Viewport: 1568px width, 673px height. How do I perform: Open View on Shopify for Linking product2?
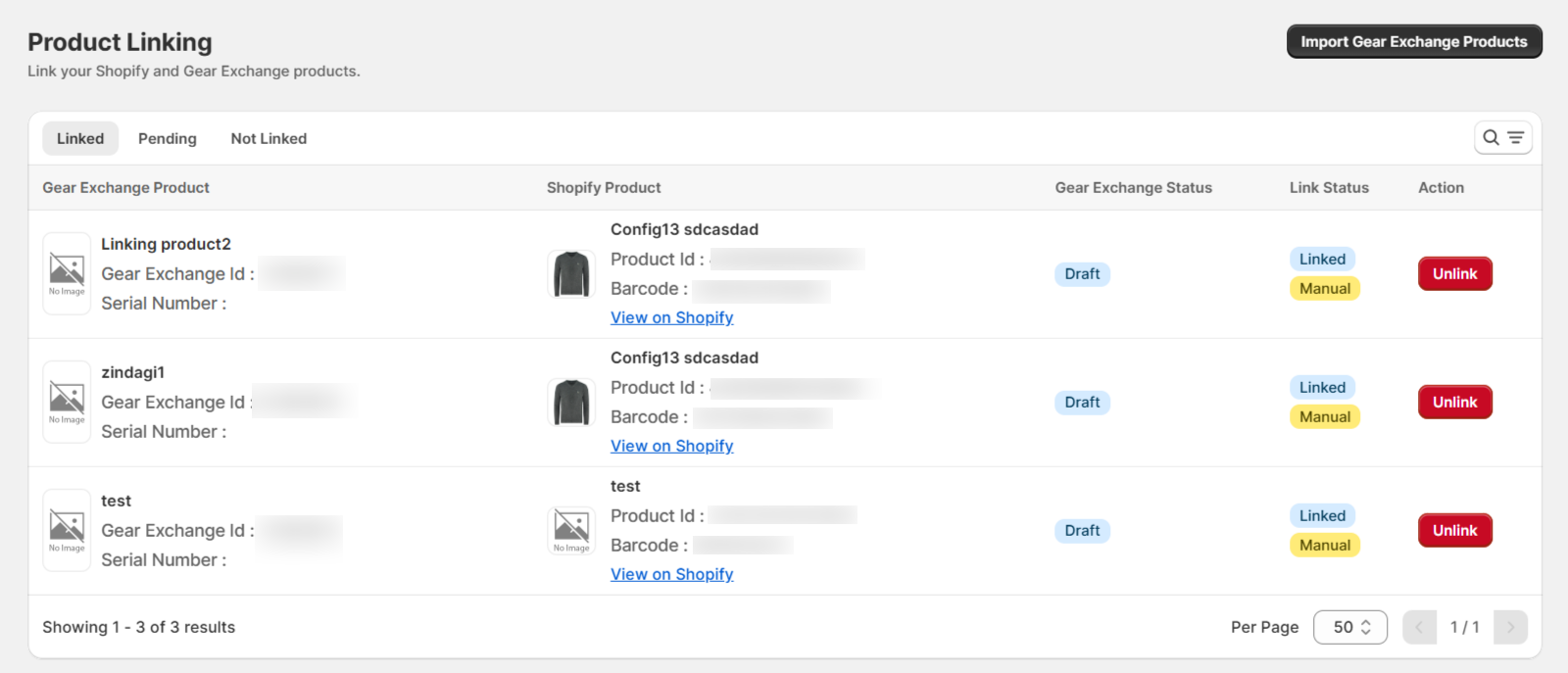click(672, 317)
